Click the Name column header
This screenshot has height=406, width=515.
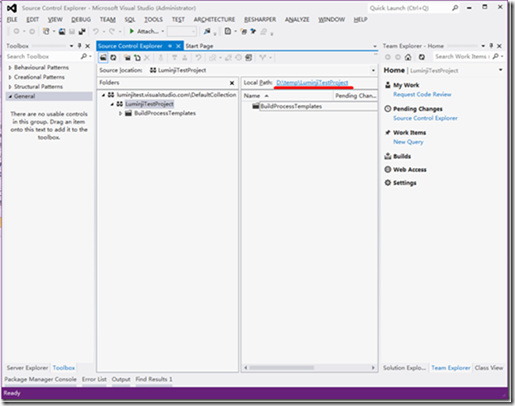pos(287,96)
